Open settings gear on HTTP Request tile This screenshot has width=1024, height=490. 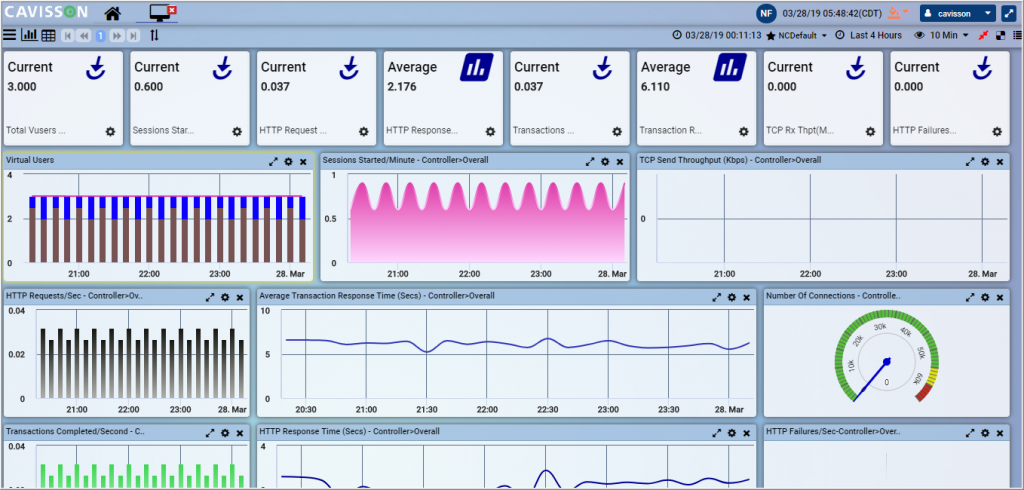pyautogui.click(x=364, y=131)
